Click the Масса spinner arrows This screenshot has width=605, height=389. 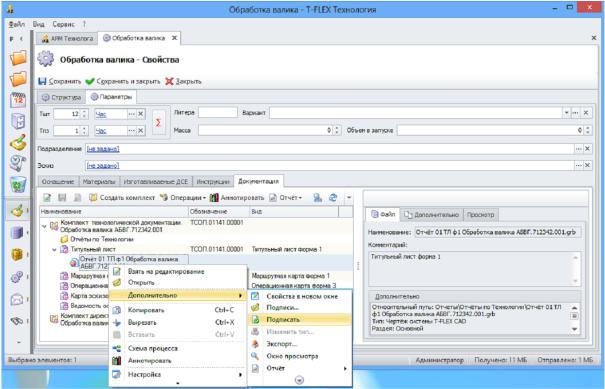coord(338,130)
